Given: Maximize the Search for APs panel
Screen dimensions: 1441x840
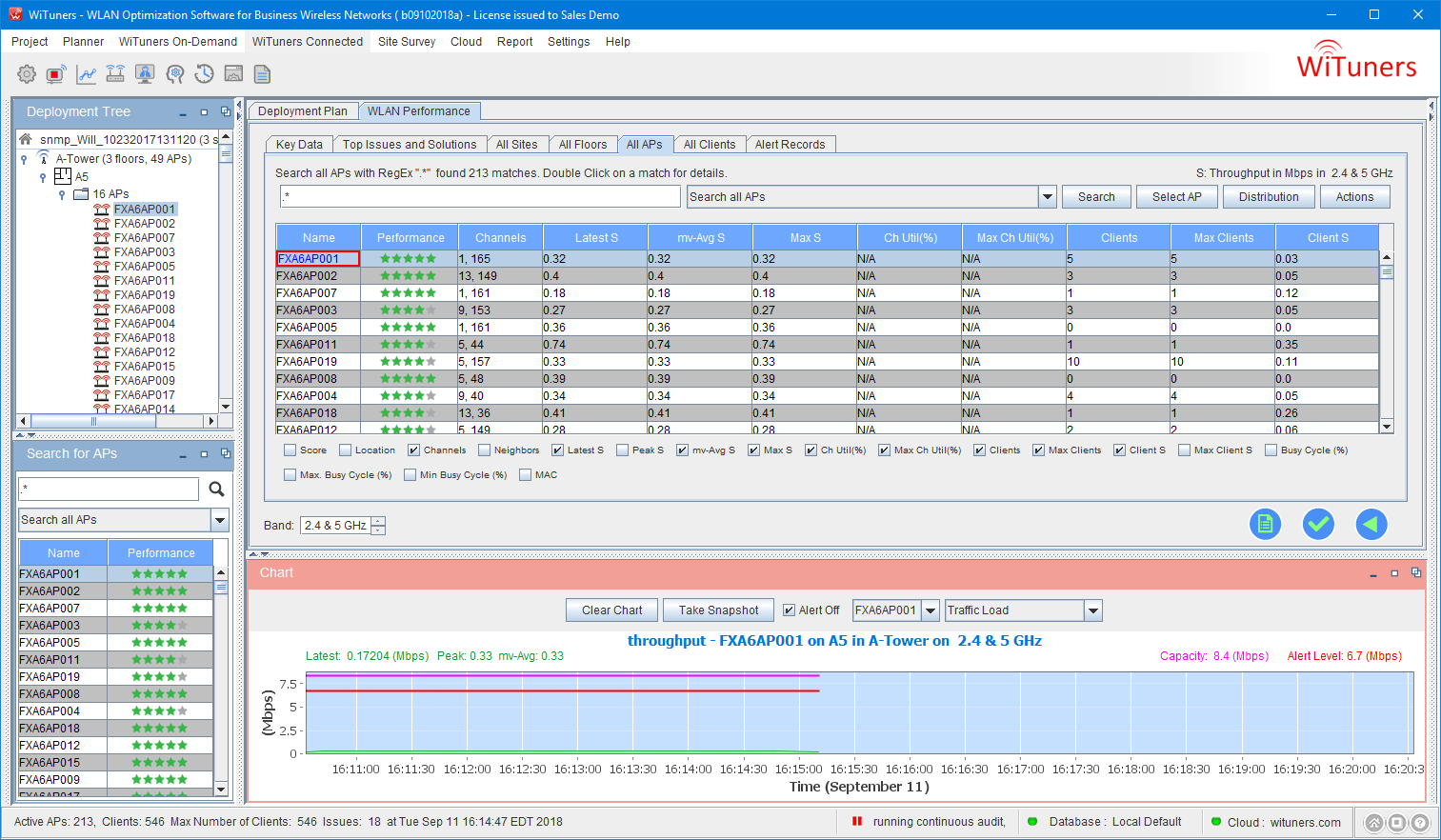Looking at the screenshot, I should [204, 454].
